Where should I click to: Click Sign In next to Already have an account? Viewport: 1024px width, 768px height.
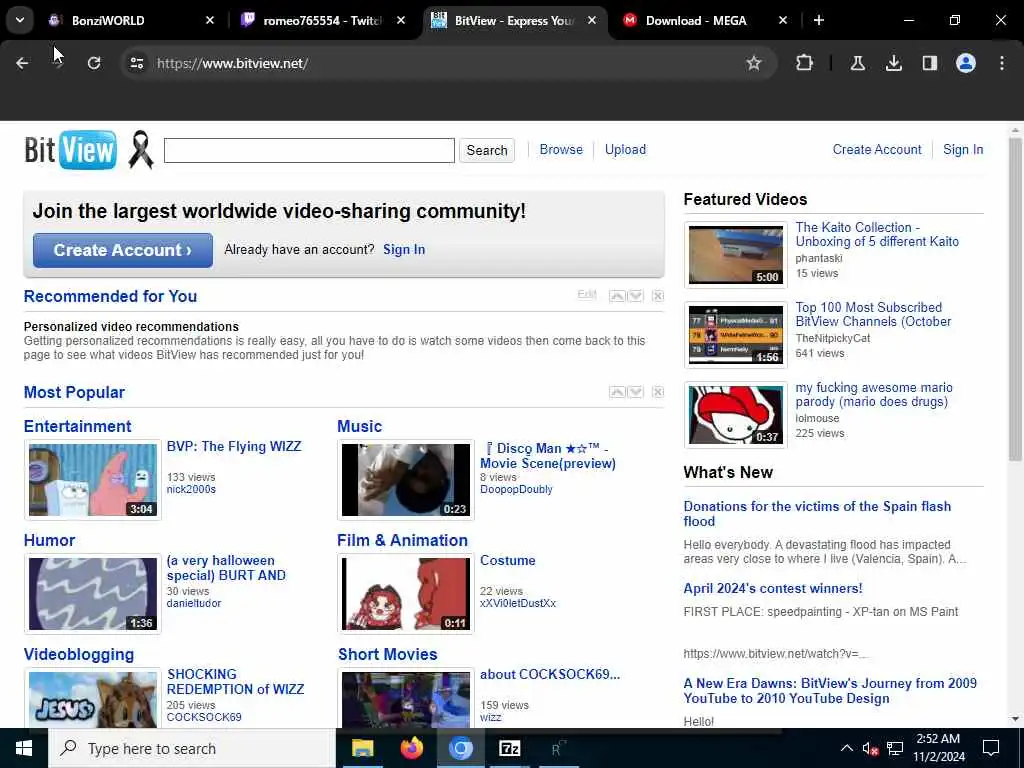(404, 249)
